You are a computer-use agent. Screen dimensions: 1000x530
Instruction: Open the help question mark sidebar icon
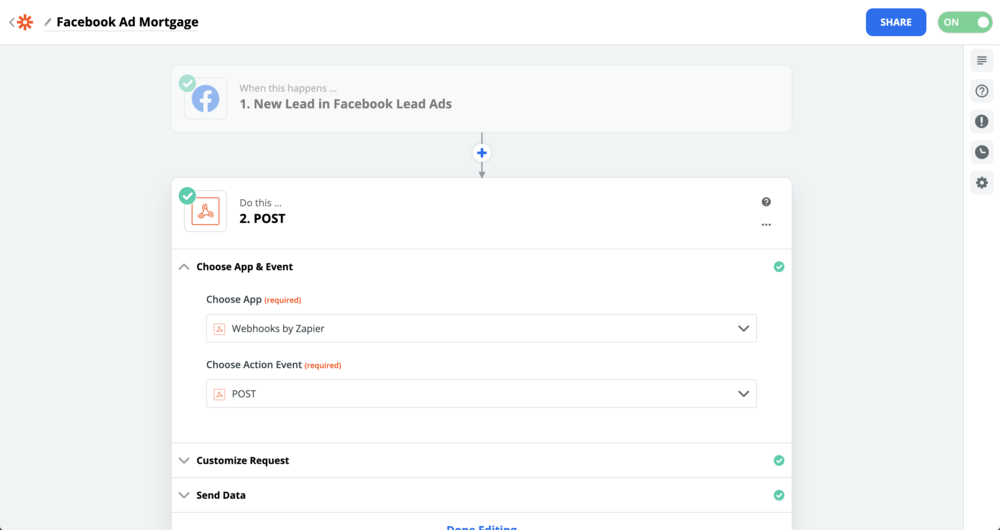point(982,91)
